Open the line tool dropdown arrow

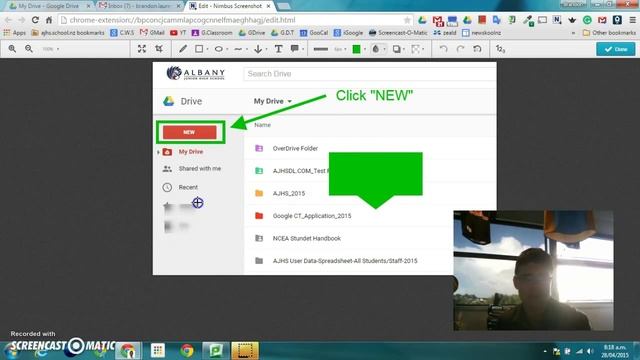247,49
